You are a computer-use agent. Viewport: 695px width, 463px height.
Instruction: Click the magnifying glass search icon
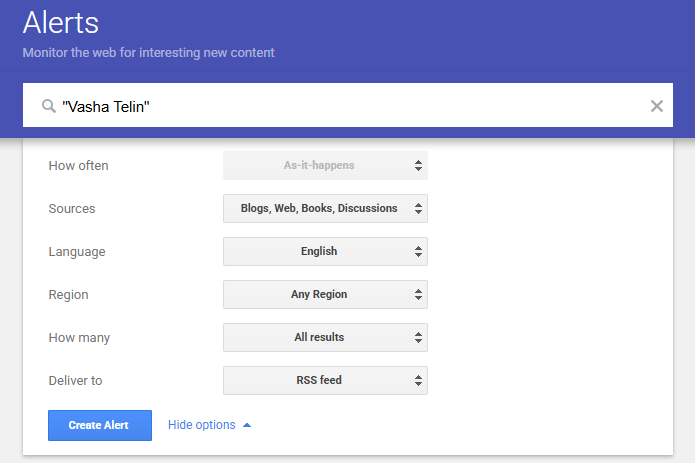pyautogui.click(x=48, y=106)
